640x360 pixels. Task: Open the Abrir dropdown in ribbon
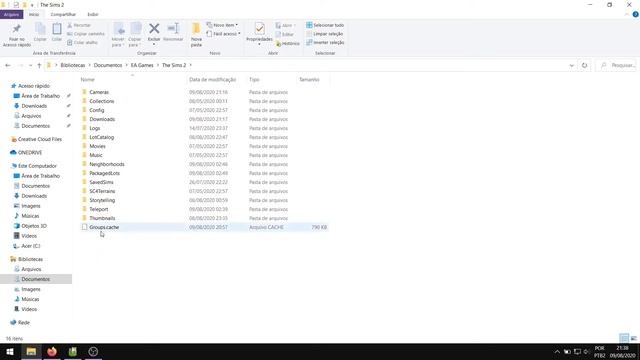point(285,25)
